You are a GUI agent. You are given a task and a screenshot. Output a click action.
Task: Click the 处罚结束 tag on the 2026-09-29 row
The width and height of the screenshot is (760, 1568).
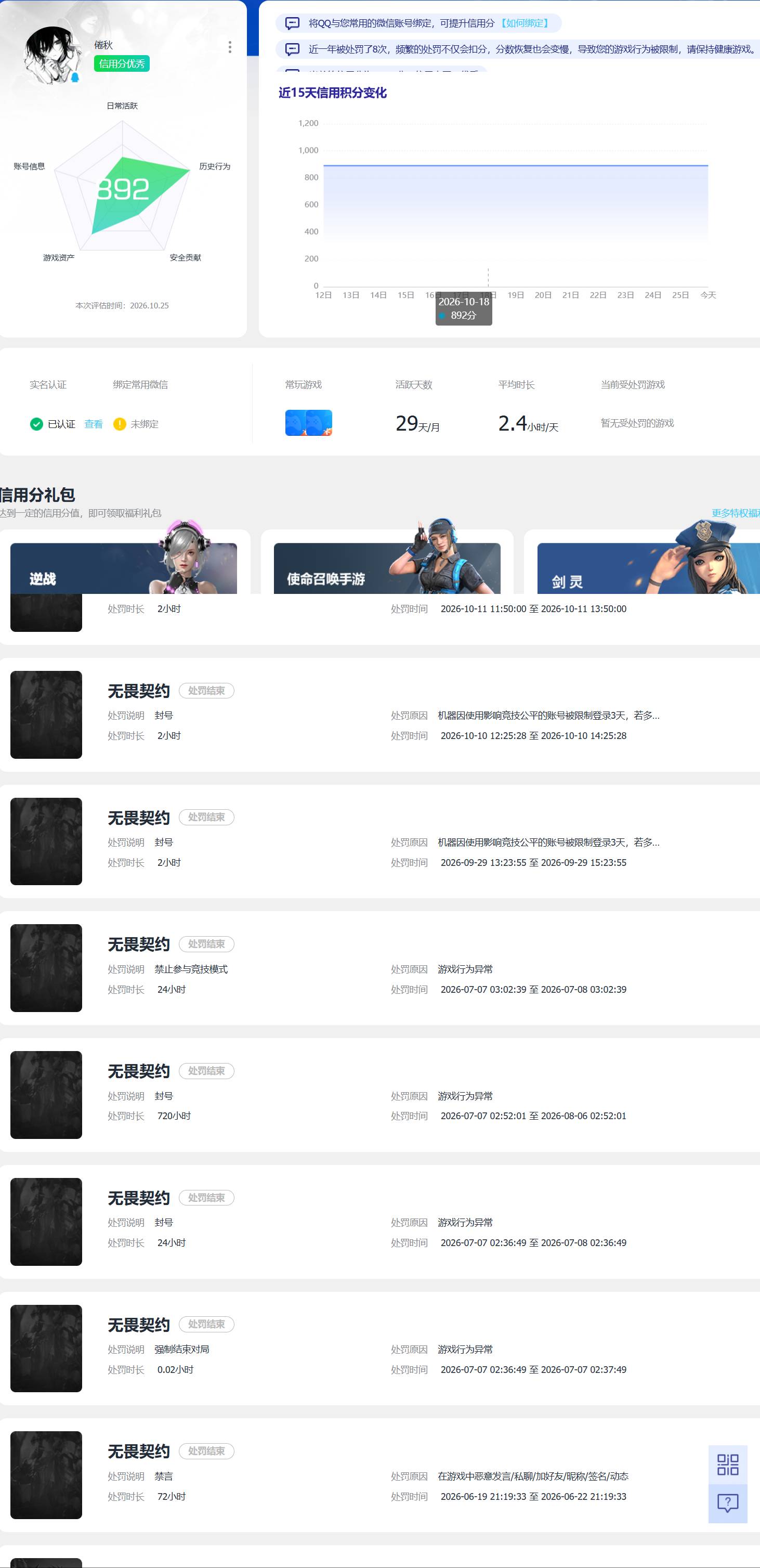pyautogui.click(x=206, y=818)
